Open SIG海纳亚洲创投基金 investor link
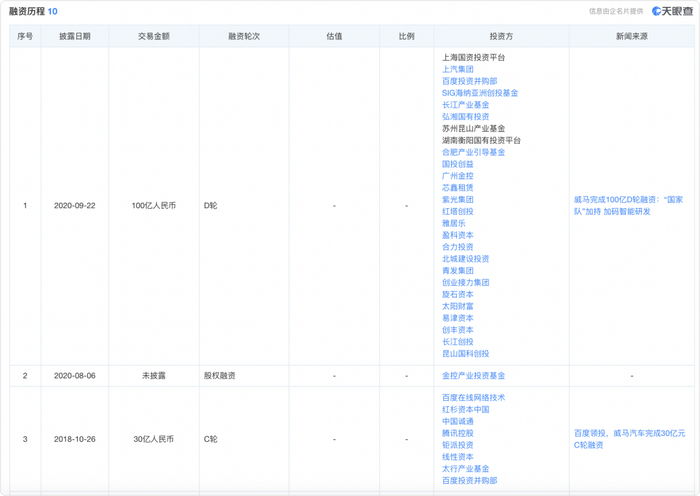 click(480, 93)
